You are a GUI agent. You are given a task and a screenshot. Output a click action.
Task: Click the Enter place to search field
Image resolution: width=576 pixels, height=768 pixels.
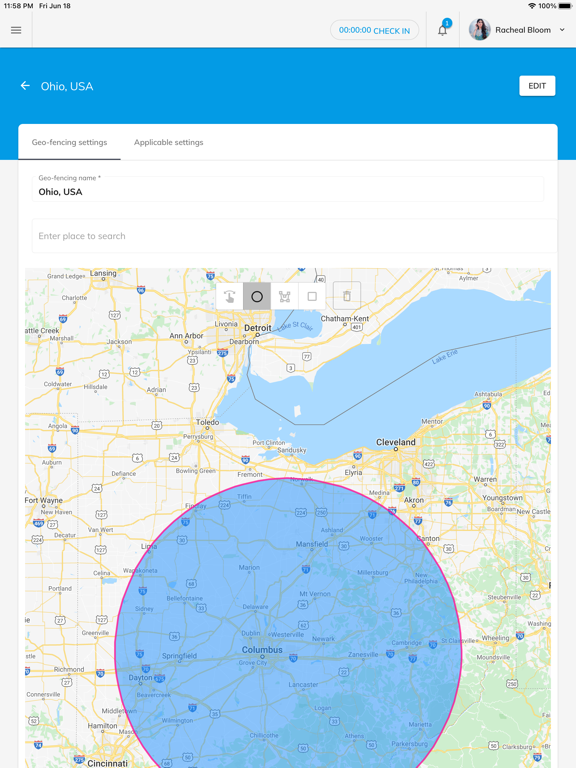click(294, 236)
